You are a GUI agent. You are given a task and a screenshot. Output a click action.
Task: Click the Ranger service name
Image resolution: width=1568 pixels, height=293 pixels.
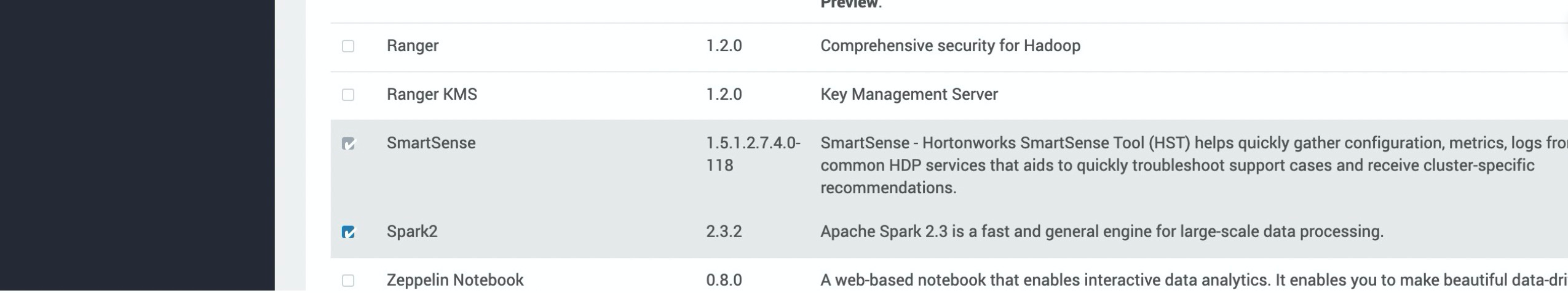click(x=412, y=46)
